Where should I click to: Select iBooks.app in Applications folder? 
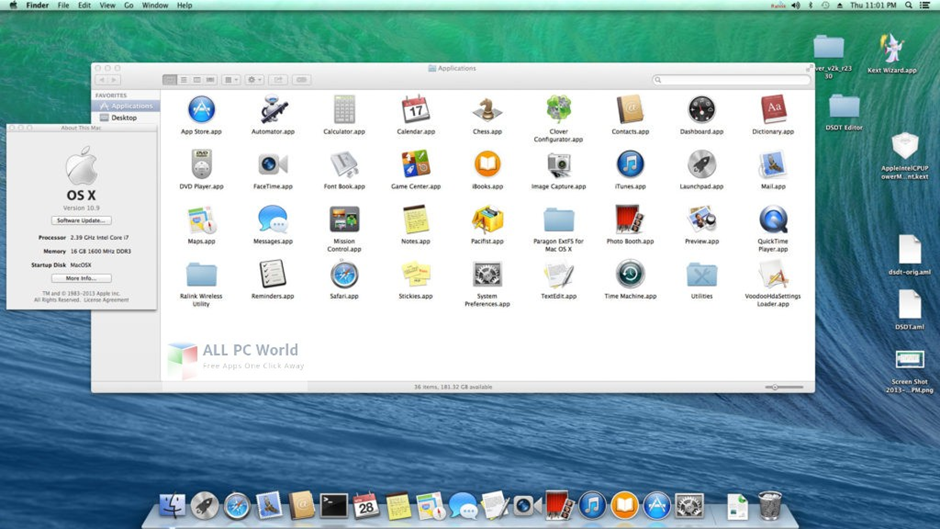(487, 164)
